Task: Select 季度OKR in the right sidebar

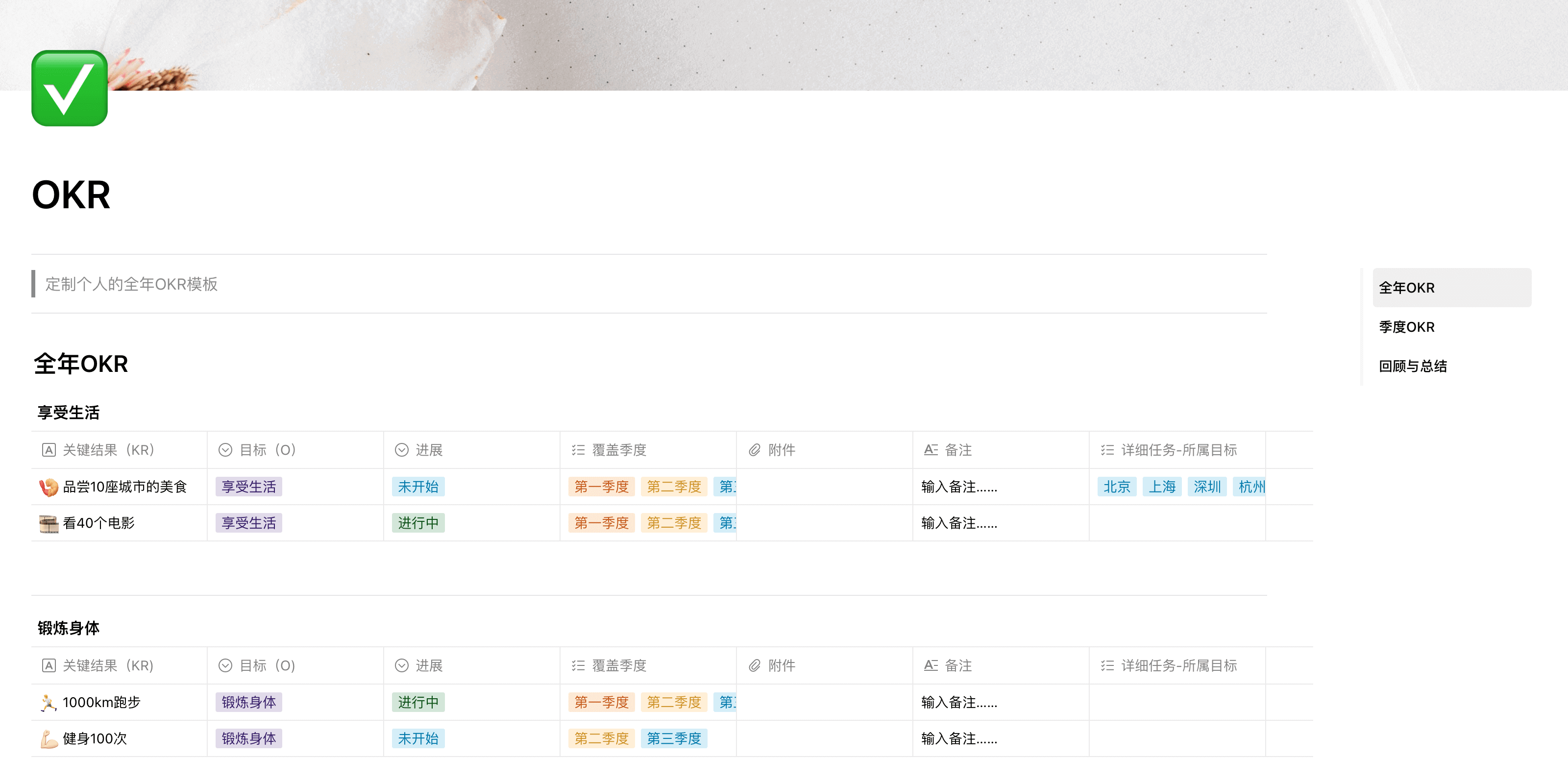Action: (1406, 326)
